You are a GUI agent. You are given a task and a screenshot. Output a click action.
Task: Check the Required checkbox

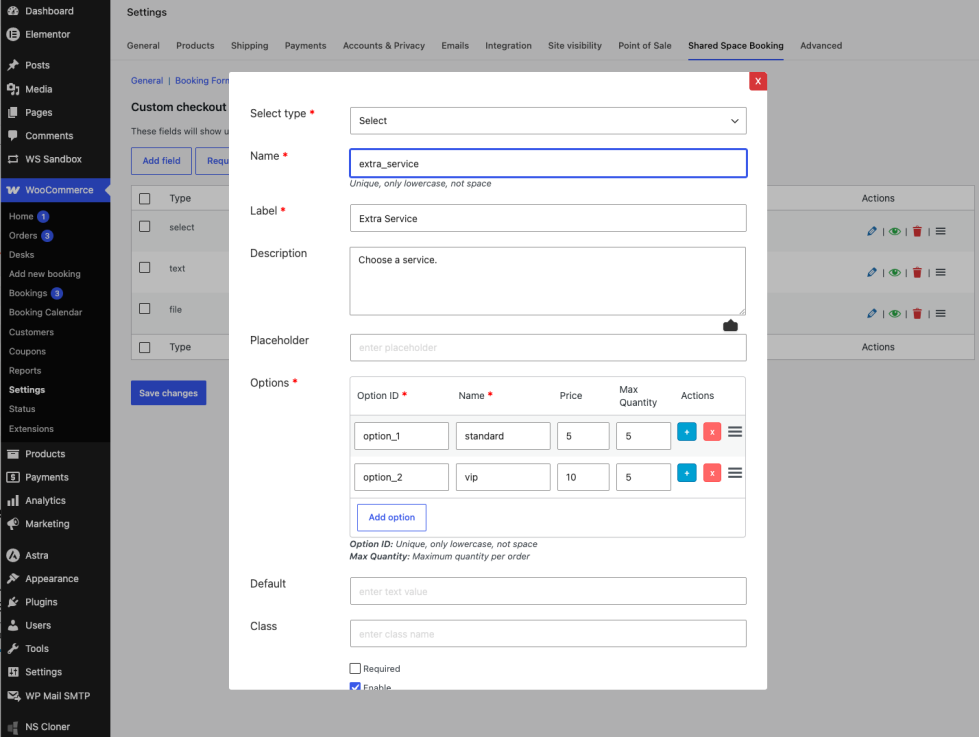[x=355, y=668]
